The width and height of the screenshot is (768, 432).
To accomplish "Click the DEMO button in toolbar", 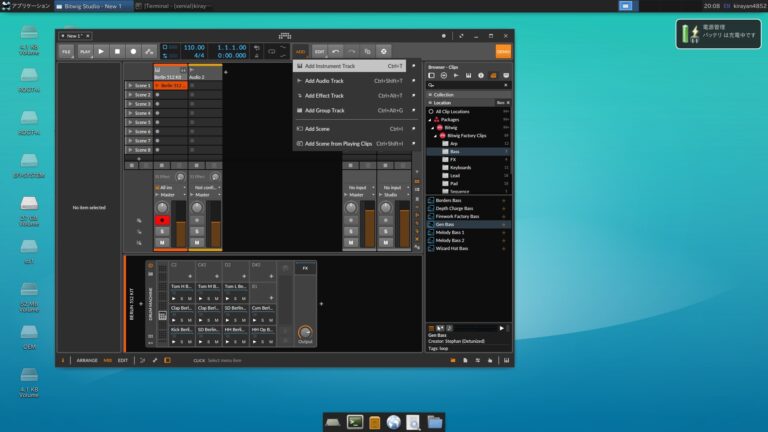I will pyautogui.click(x=503, y=51).
